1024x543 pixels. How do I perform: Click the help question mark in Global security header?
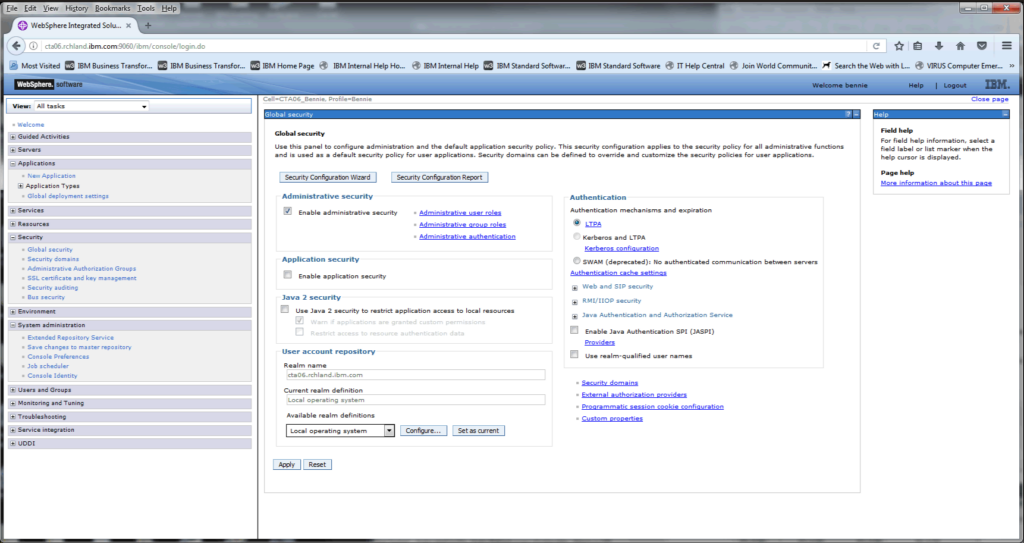click(x=848, y=114)
